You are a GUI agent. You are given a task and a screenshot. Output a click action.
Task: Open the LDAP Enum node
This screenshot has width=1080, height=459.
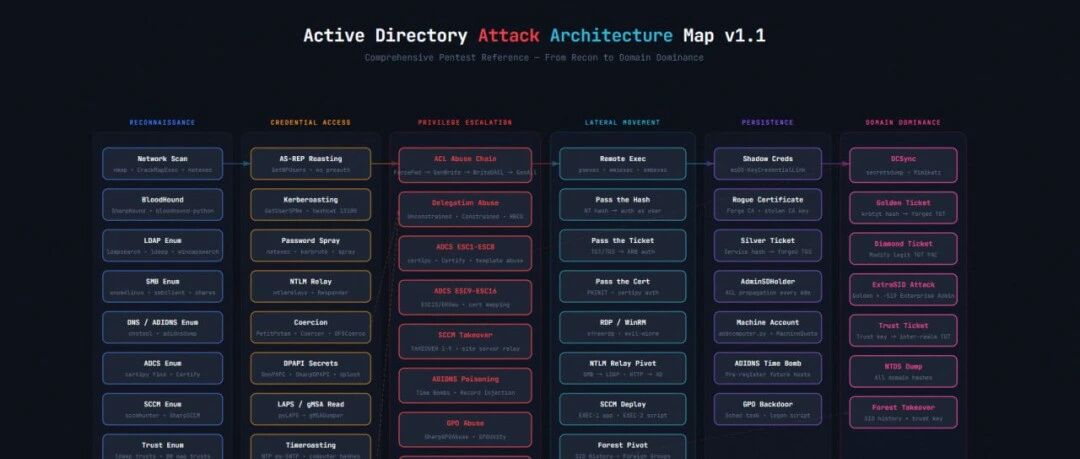click(x=163, y=246)
